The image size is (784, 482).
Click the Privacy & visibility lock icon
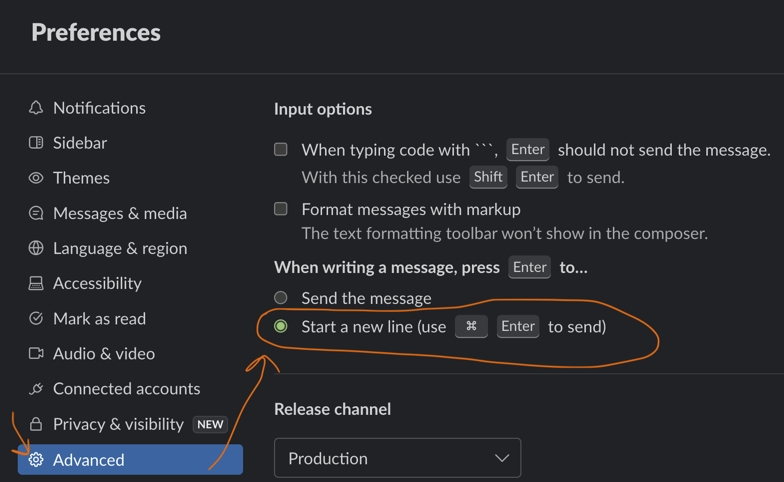[x=36, y=424]
